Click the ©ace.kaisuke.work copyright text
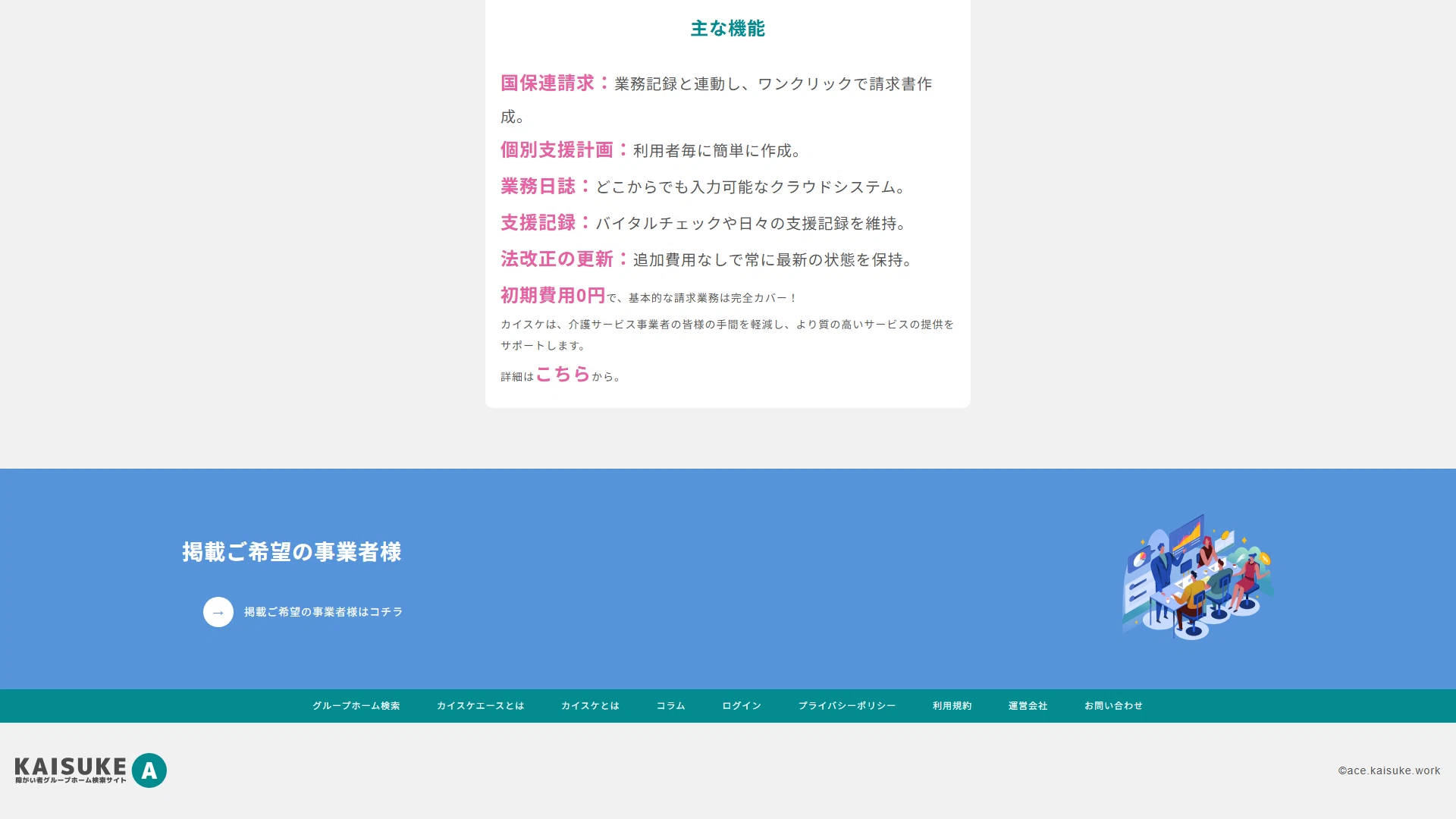The height and width of the screenshot is (819, 1456). pos(1389,770)
